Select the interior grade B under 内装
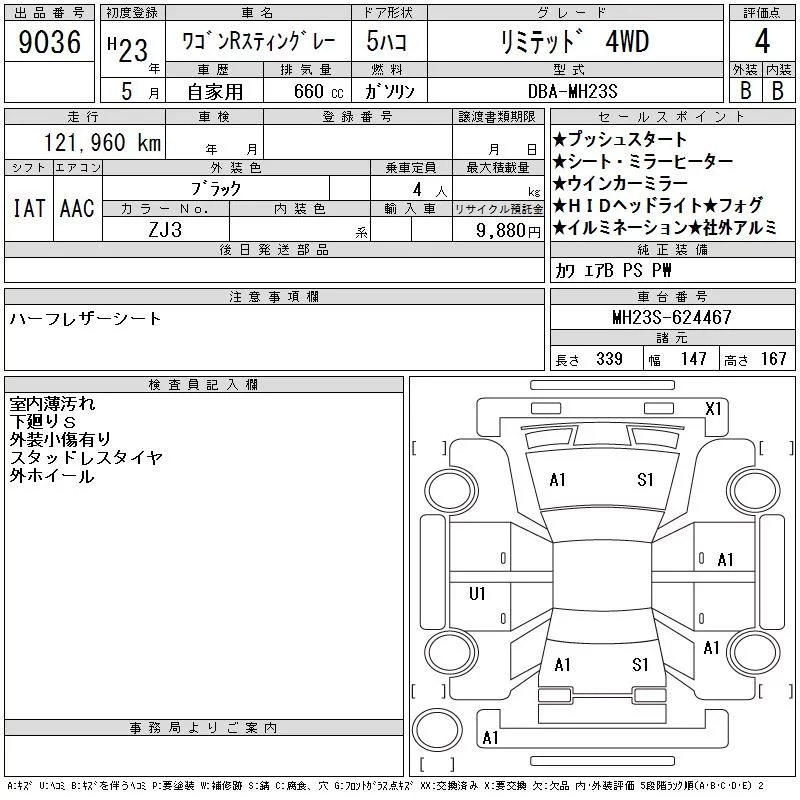 (778, 91)
